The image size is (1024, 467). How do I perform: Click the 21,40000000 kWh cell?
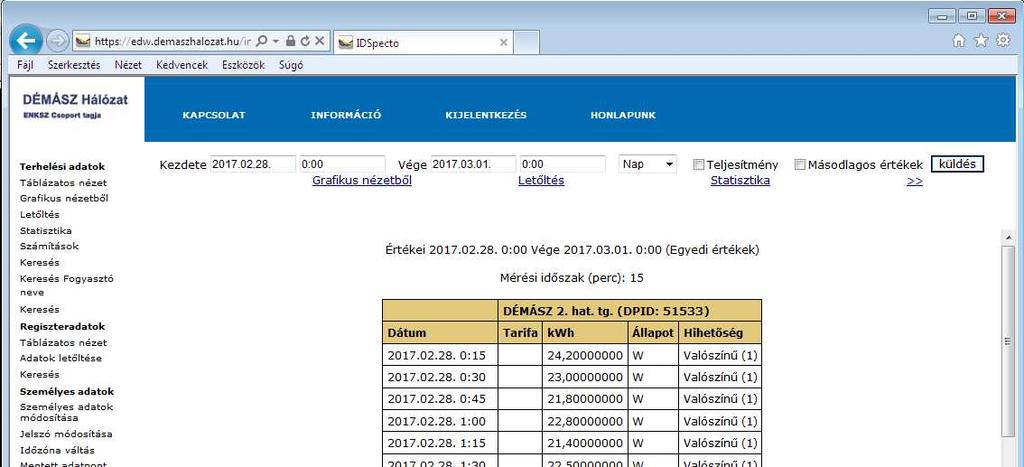[x=584, y=442]
